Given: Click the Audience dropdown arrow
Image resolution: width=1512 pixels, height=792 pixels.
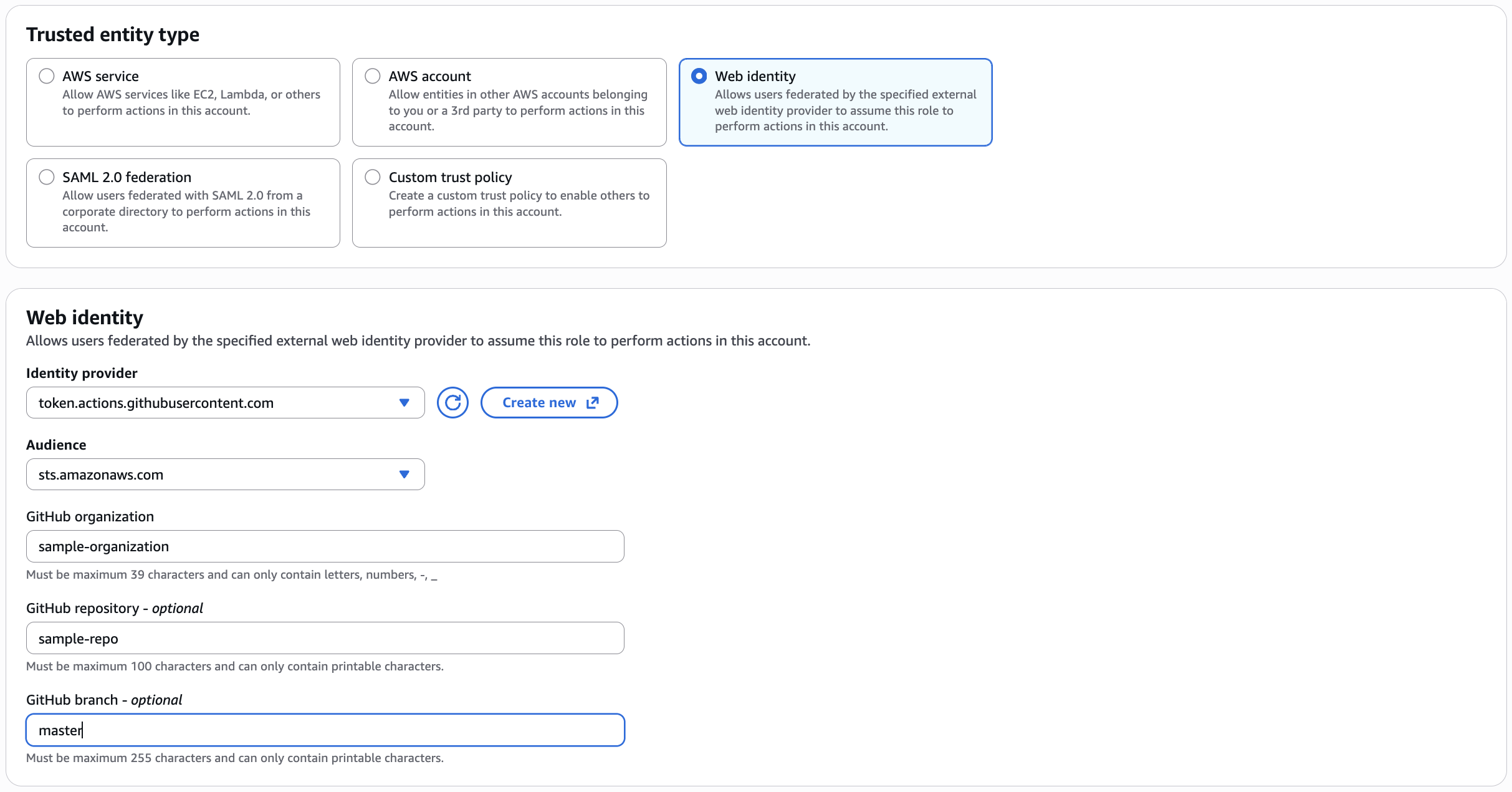Looking at the screenshot, I should click(404, 475).
